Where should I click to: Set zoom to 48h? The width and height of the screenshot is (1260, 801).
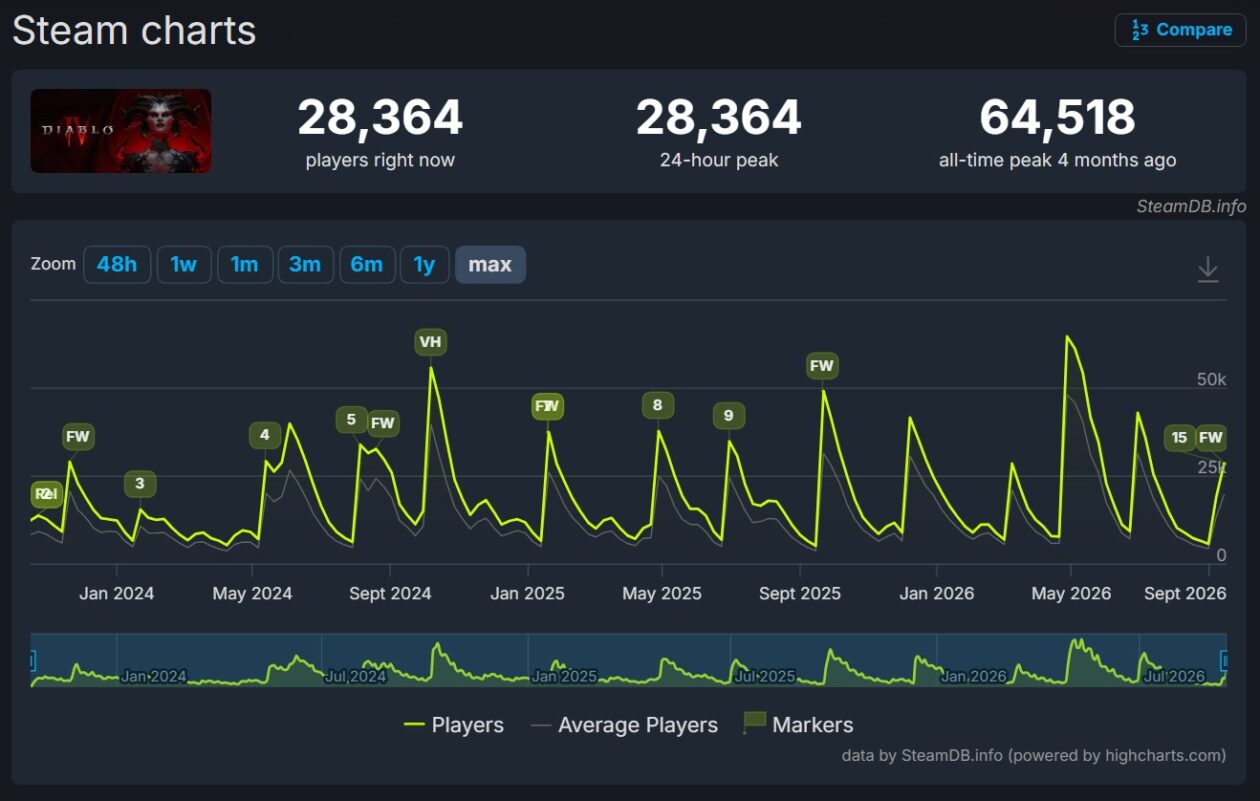pos(117,265)
